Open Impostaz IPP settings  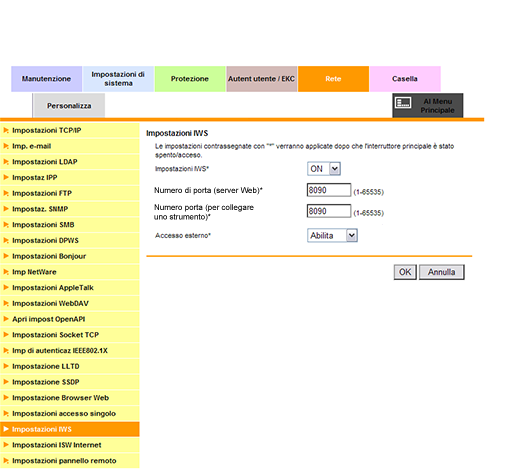point(70,177)
